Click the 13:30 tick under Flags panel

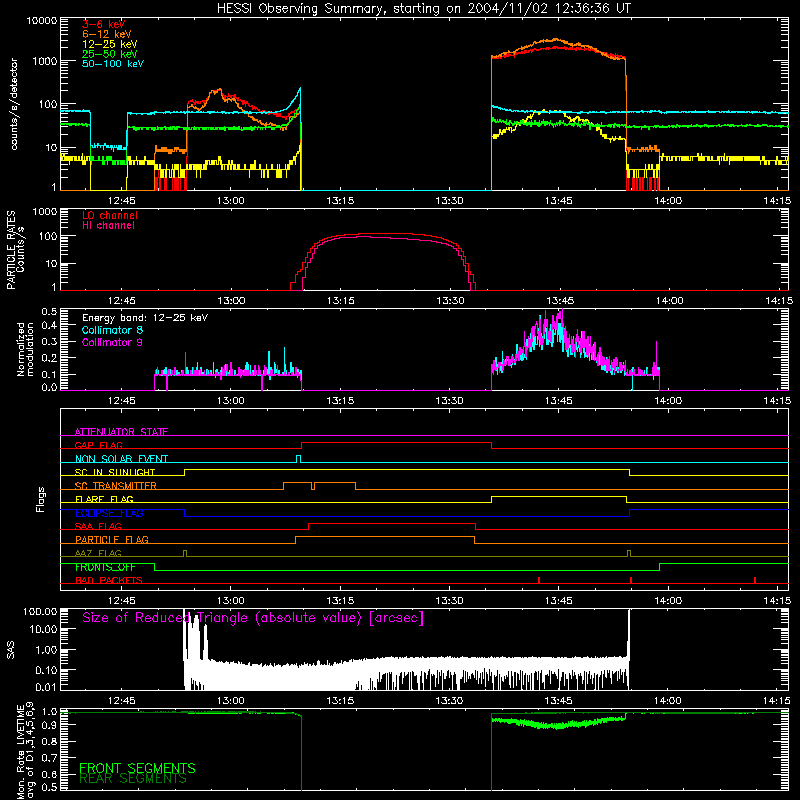coord(449,601)
